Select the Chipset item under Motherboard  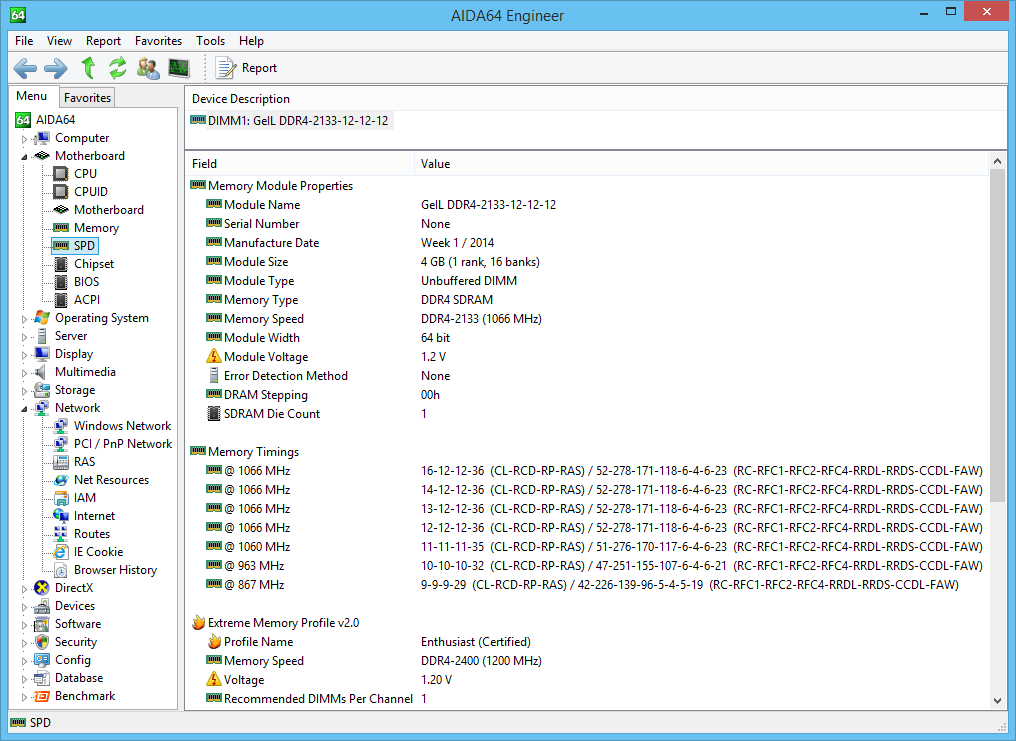pos(94,264)
